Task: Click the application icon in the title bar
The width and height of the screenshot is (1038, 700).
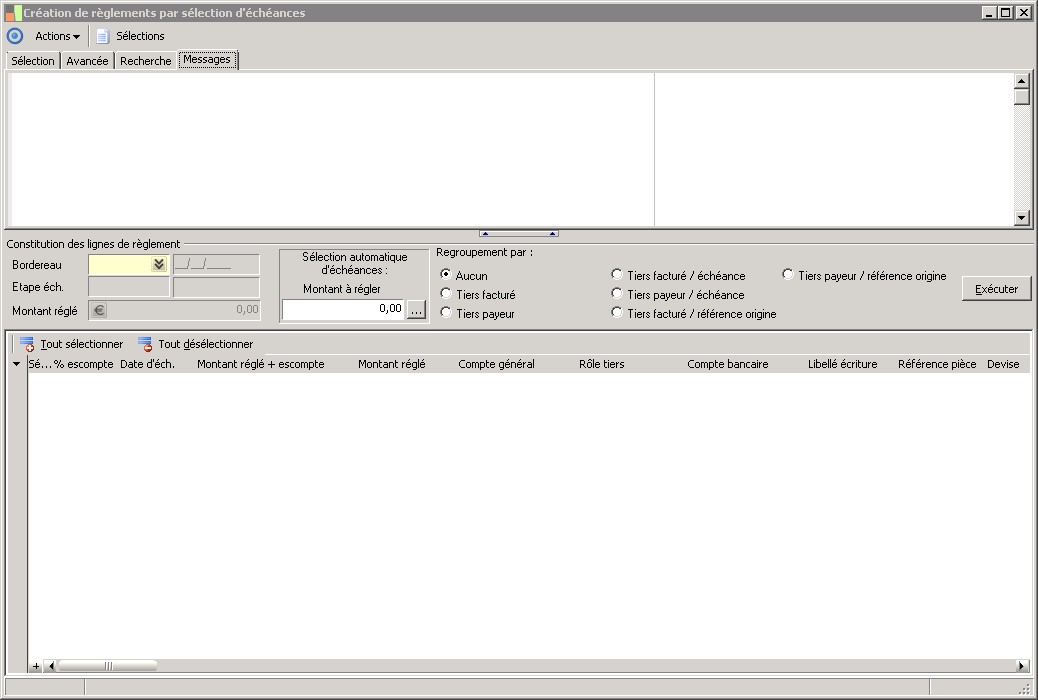Action: tap(13, 13)
